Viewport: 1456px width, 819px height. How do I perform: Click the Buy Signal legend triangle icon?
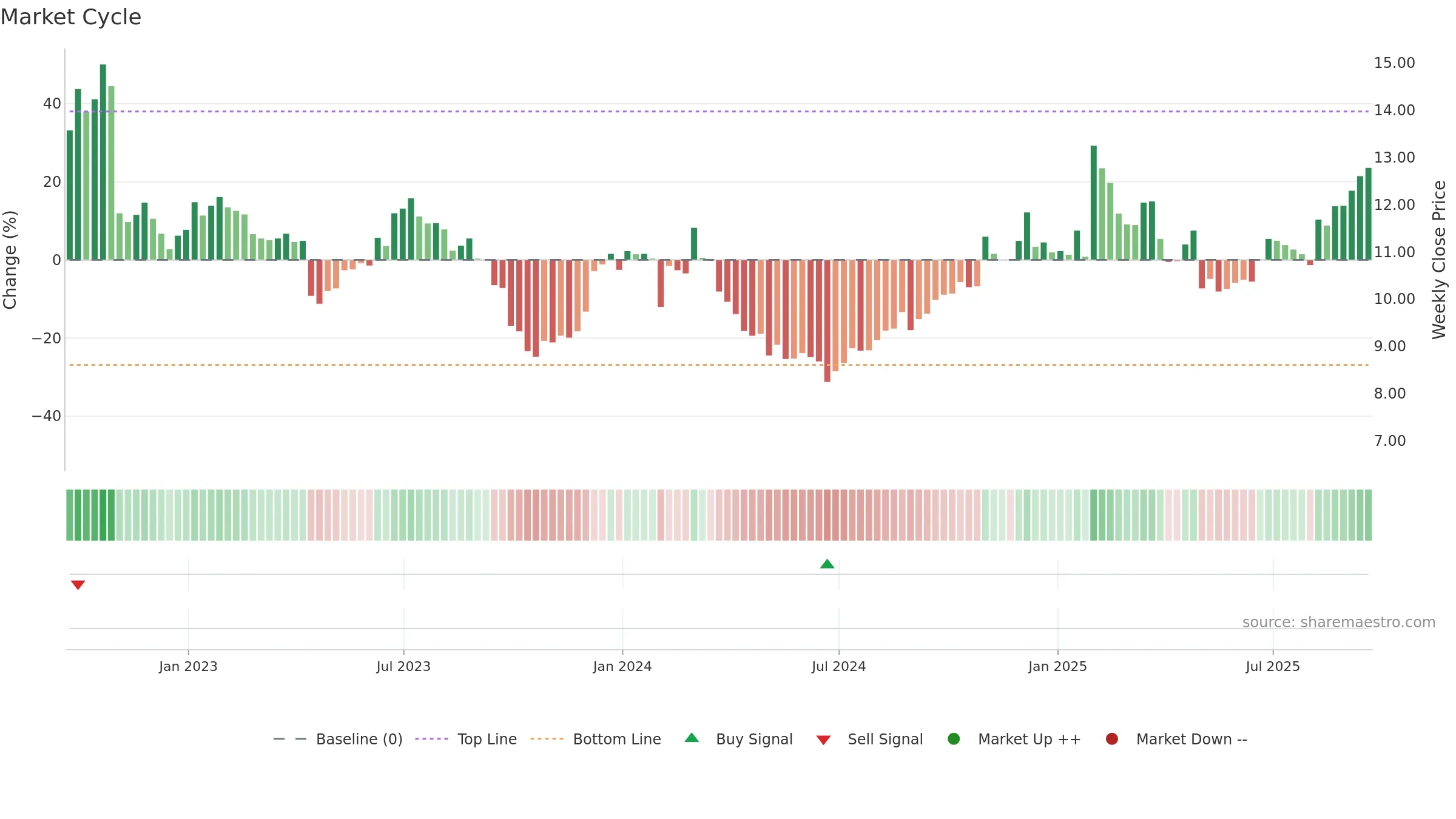692,738
